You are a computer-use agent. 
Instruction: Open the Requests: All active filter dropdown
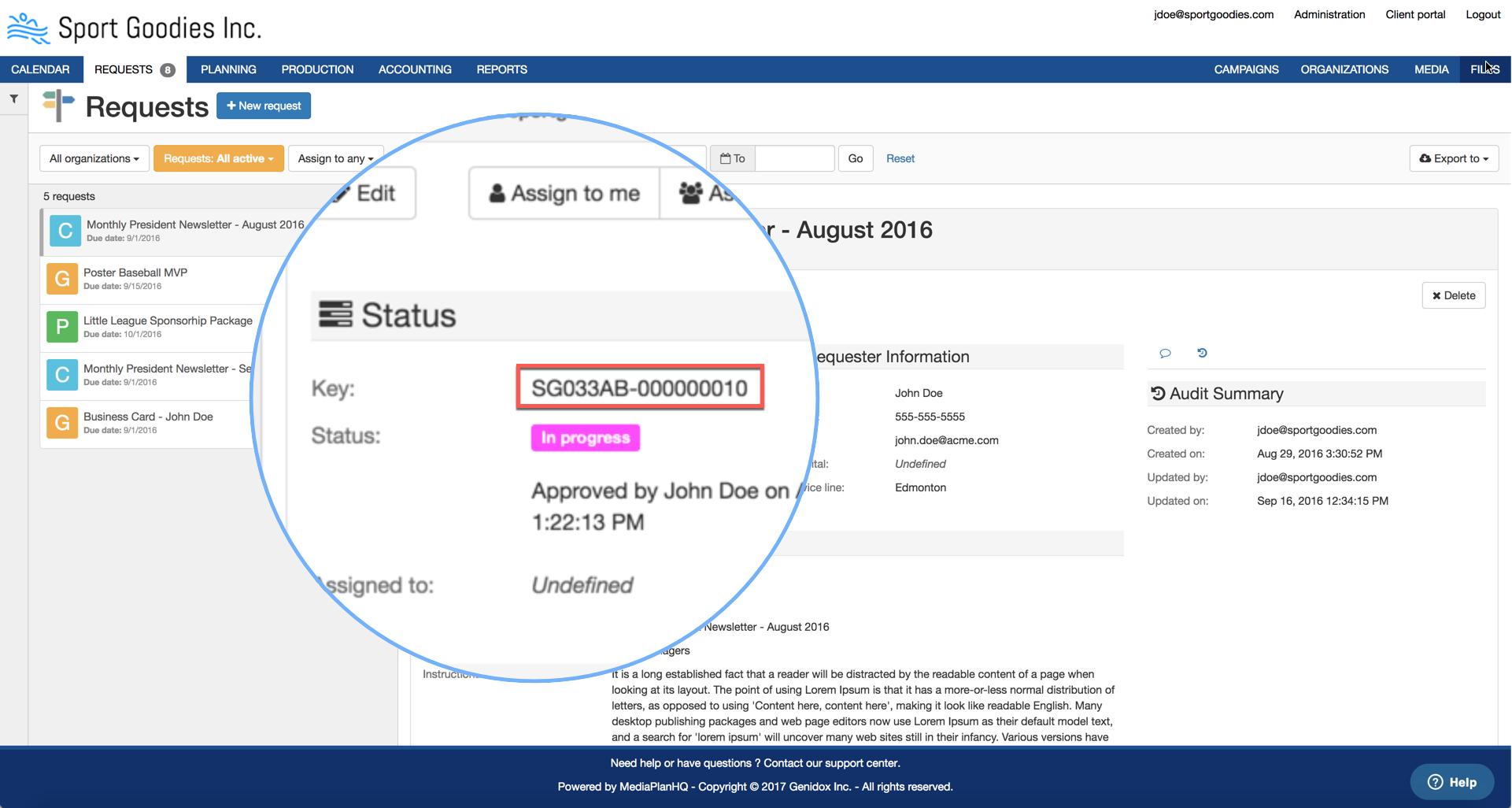(x=218, y=158)
